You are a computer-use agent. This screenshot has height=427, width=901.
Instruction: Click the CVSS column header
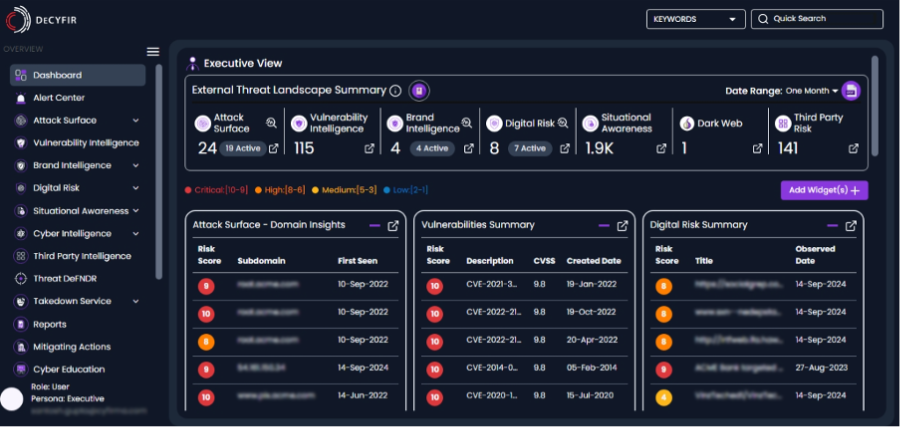click(544, 261)
